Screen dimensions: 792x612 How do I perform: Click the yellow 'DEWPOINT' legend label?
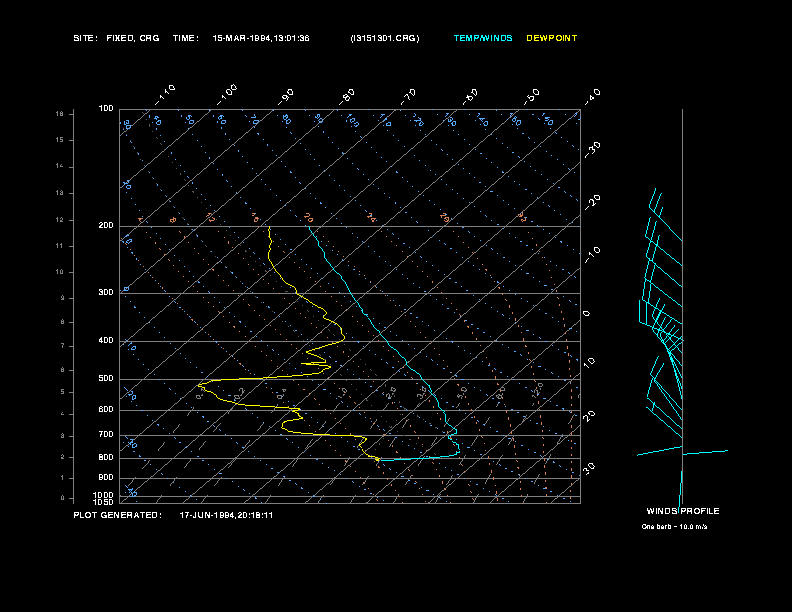pyautogui.click(x=552, y=38)
